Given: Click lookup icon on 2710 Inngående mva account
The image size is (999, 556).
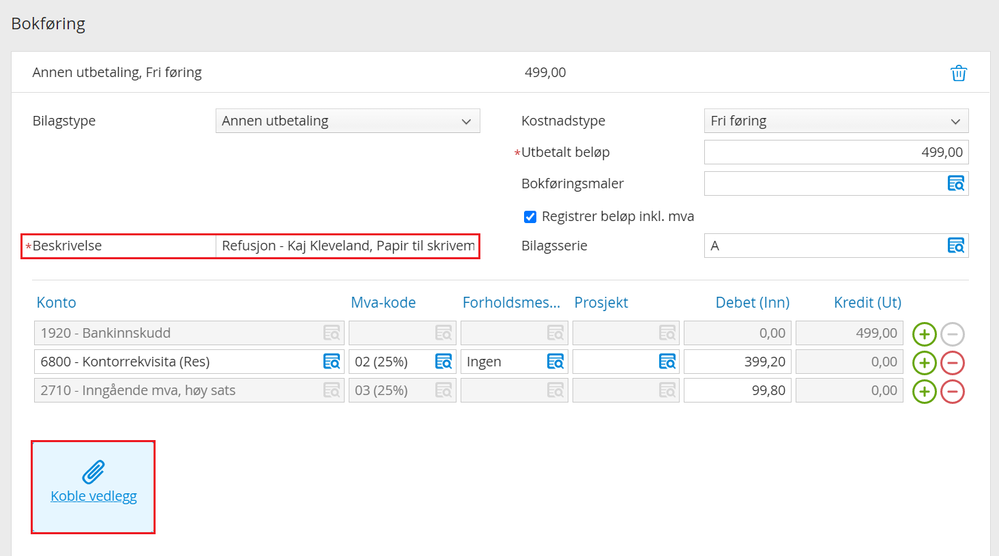Looking at the screenshot, I should click(331, 390).
